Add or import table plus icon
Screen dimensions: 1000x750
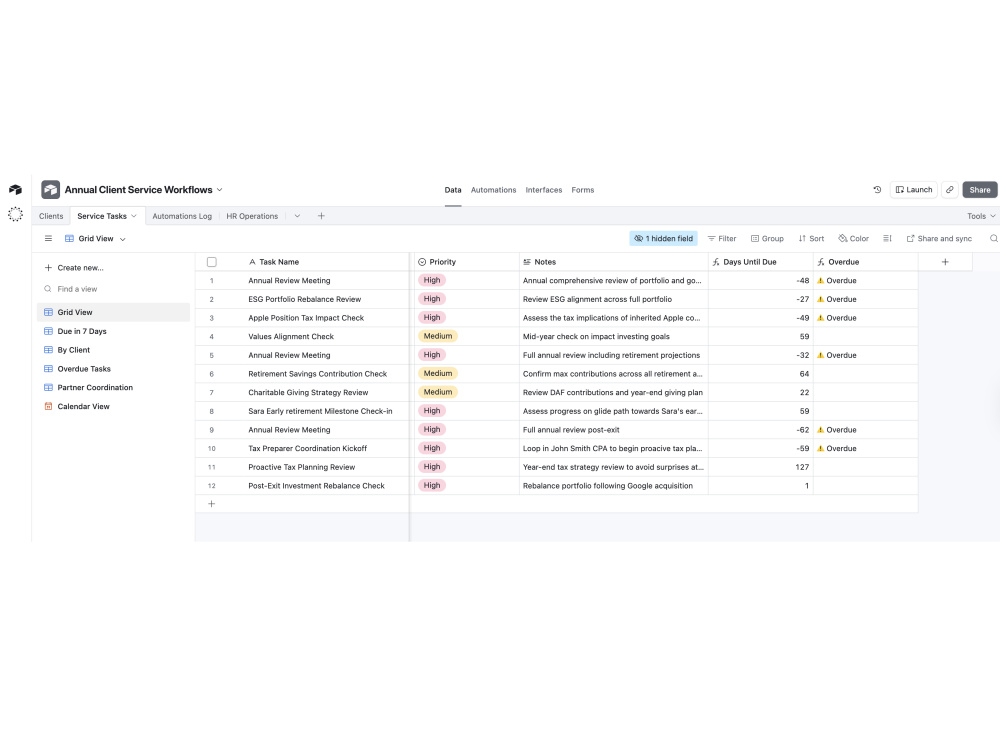(321, 216)
